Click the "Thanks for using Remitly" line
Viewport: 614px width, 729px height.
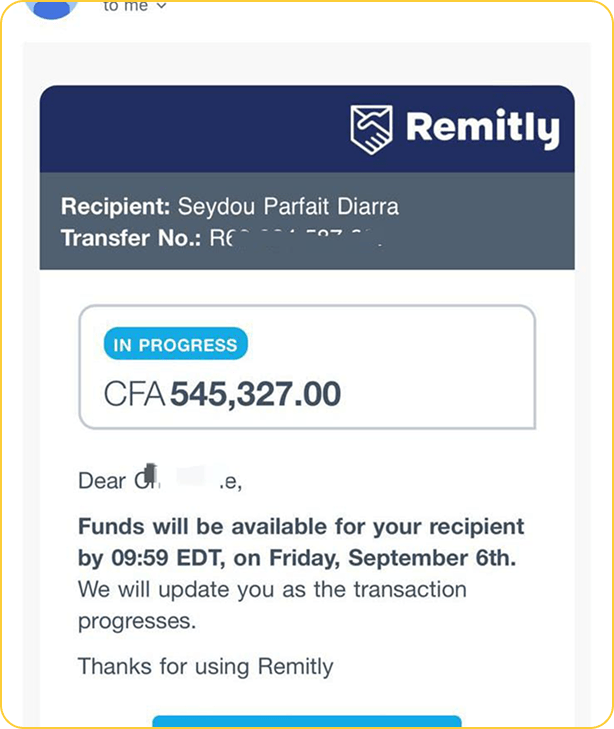205,666
